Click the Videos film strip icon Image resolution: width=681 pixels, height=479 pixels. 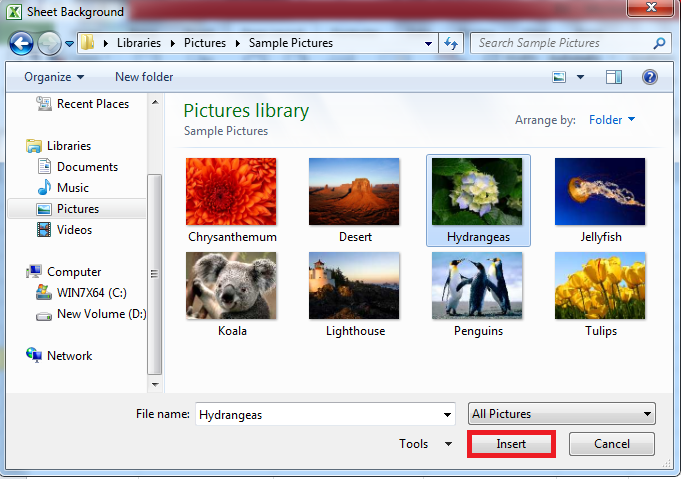coord(44,229)
